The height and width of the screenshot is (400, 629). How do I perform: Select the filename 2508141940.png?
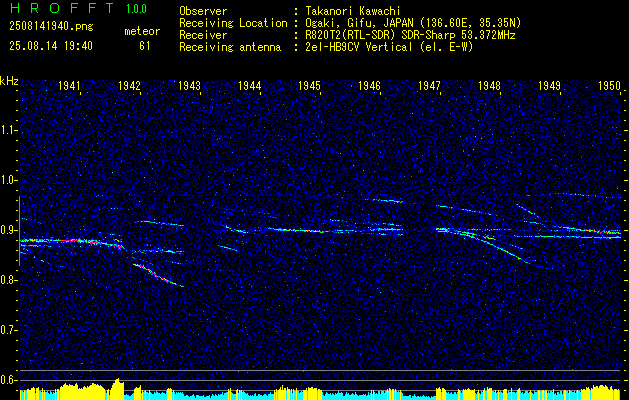coord(51,27)
